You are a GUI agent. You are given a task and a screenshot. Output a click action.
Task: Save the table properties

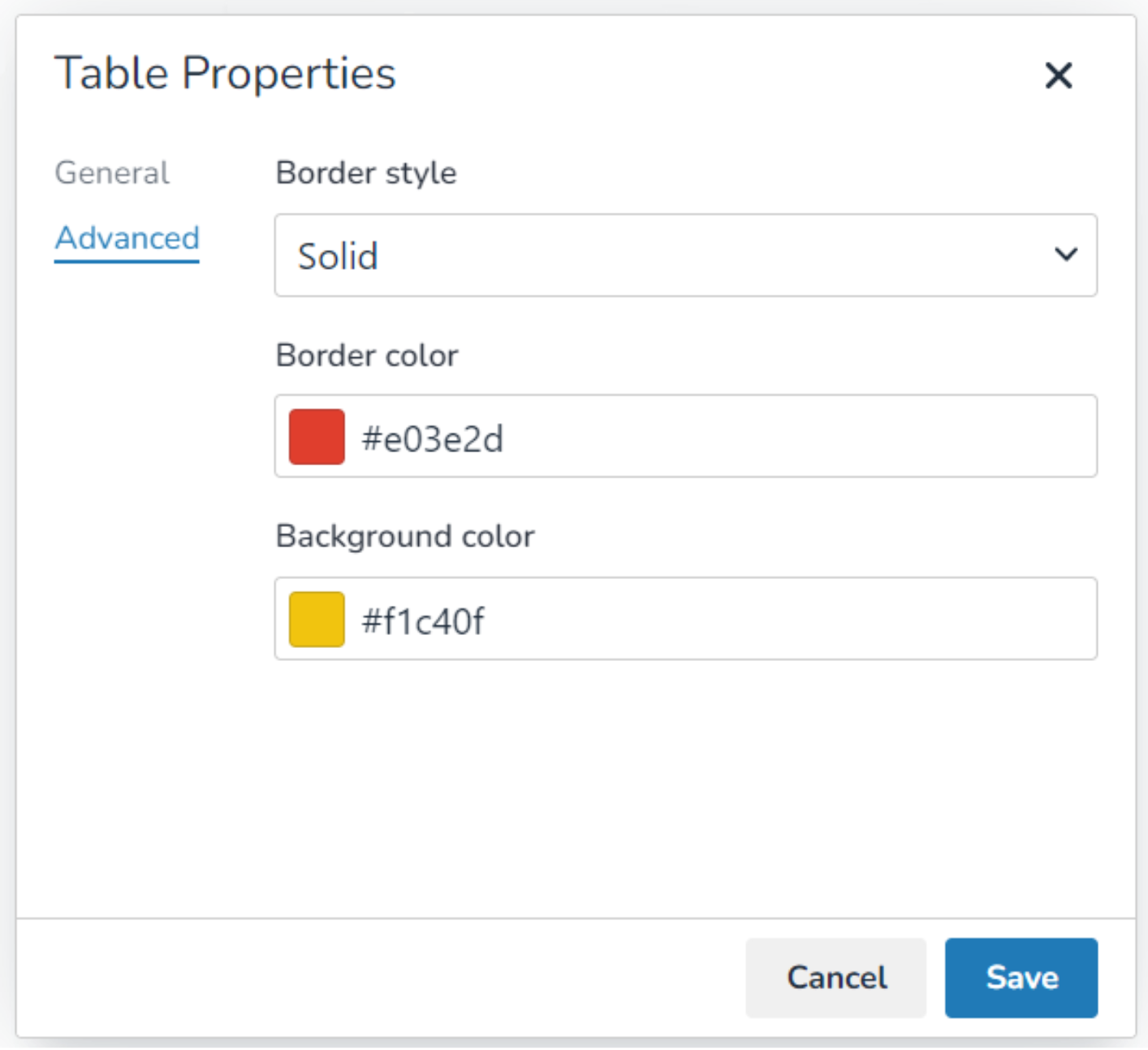pos(1021,978)
